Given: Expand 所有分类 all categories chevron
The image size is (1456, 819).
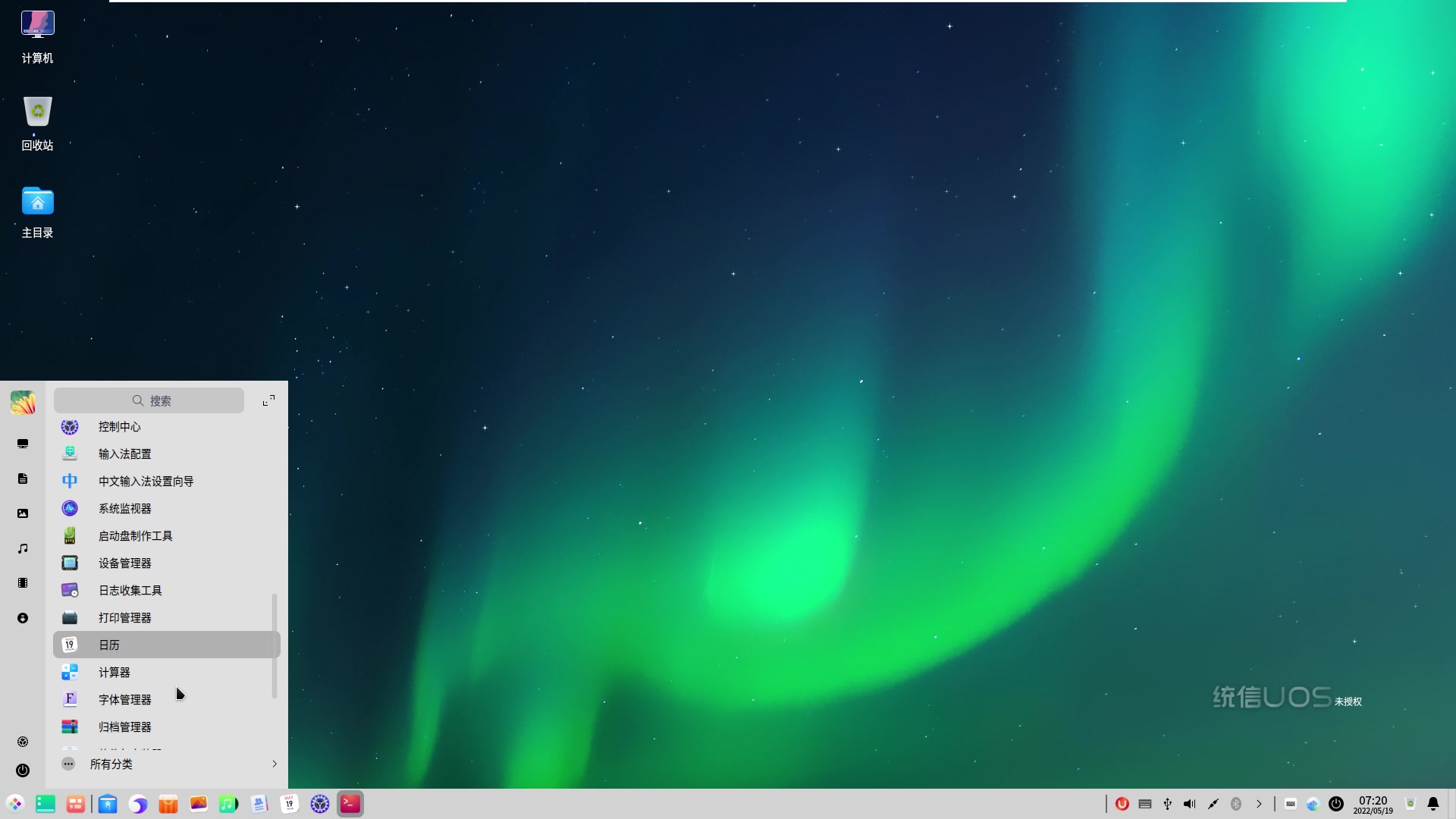Looking at the screenshot, I should [275, 764].
